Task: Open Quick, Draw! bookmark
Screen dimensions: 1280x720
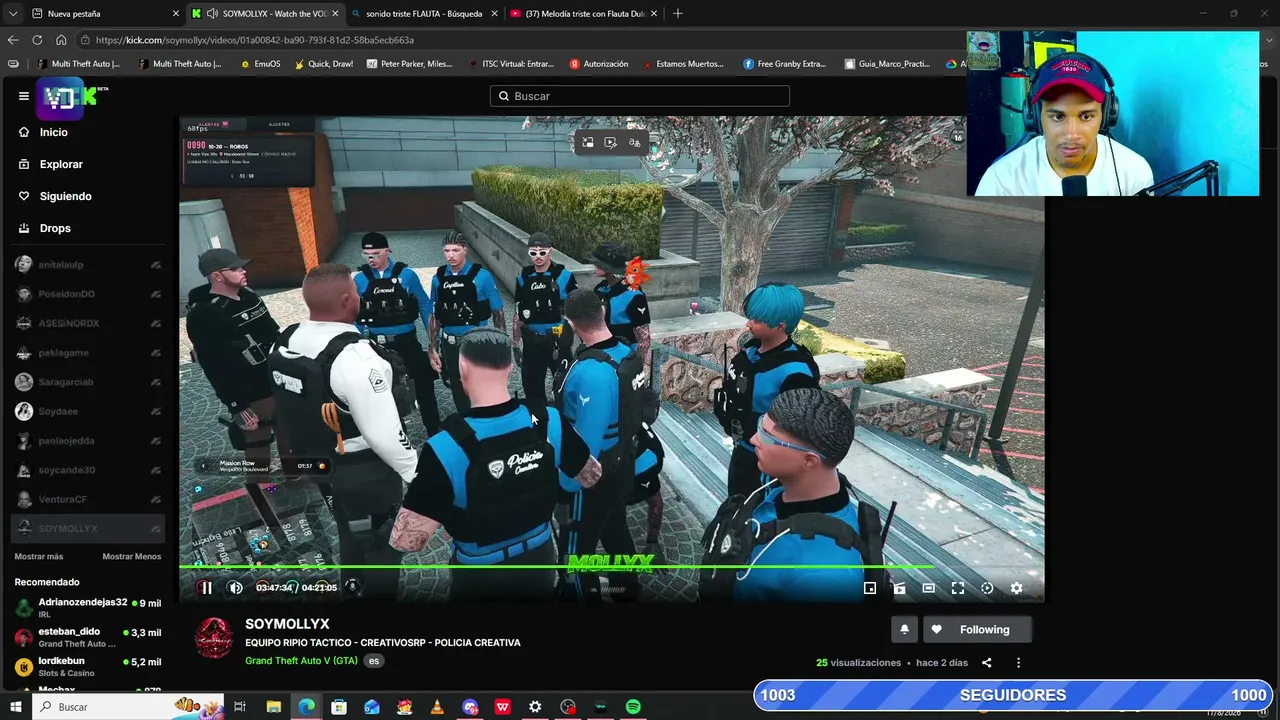Action: tap(323, 64)
